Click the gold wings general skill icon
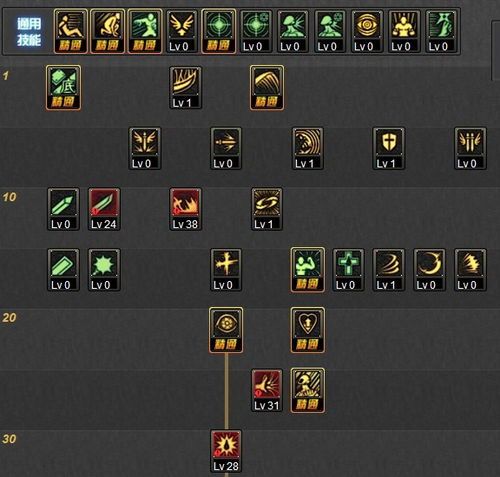This screenshot has width=500, height=477. 182,31
